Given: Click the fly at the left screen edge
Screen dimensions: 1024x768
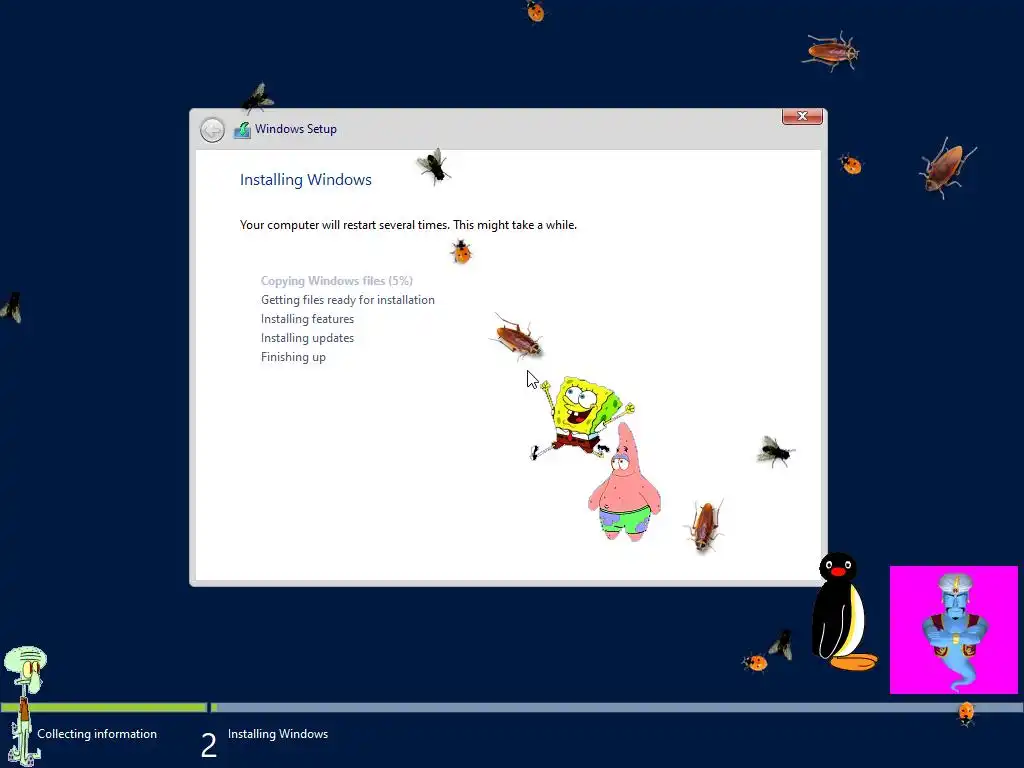Looking at the screenshot, I should point(12,308).
